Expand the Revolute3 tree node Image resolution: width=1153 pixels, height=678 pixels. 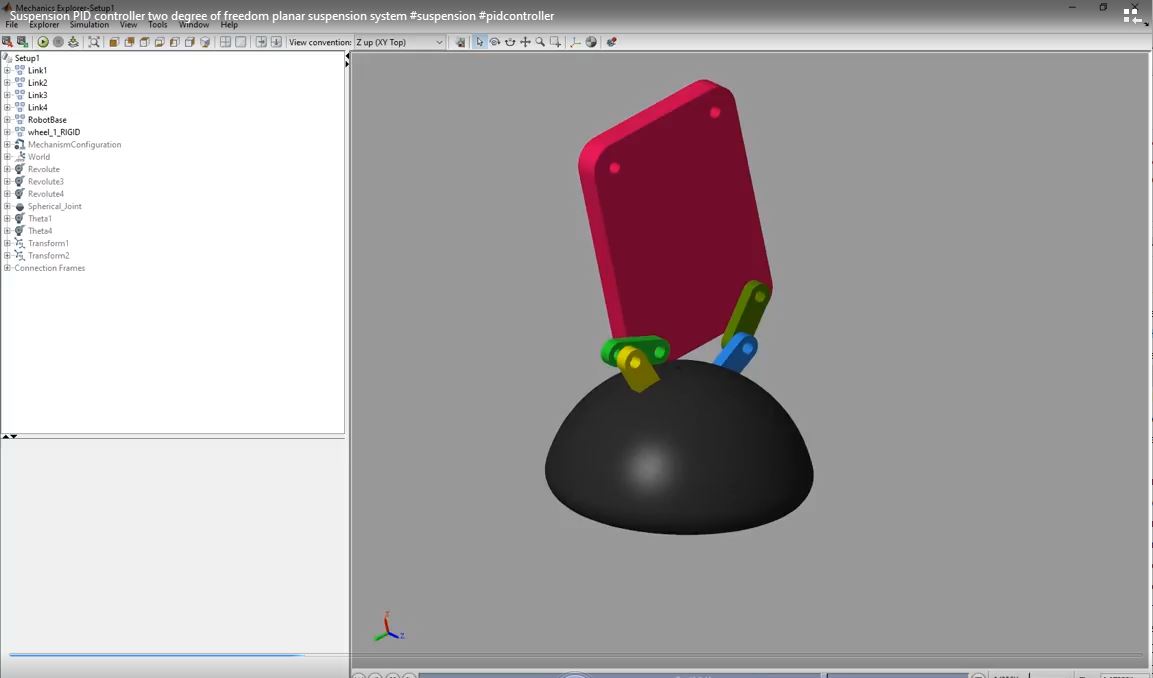point(7,182)
